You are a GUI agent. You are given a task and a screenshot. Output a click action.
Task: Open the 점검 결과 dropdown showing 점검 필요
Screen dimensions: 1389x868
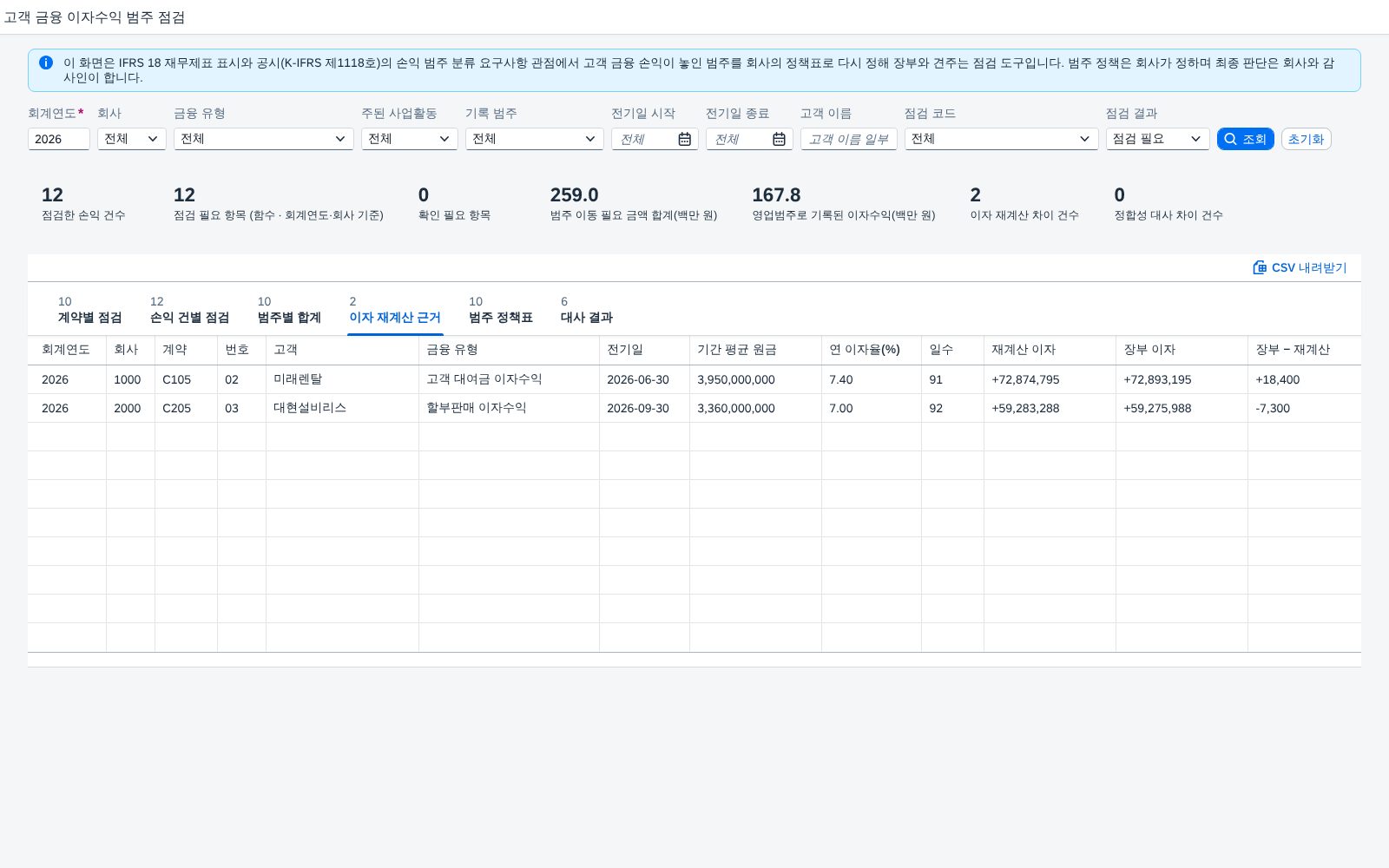point(1158,139)
